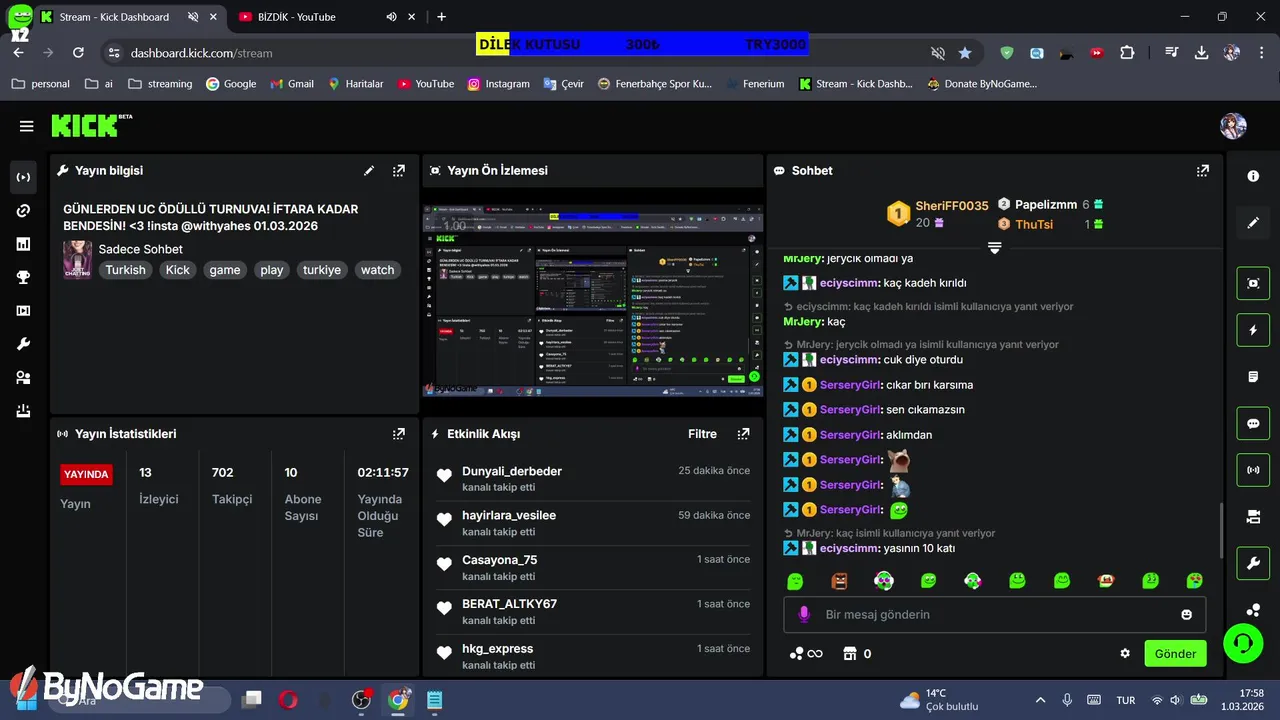
Task: Toggle the chat bubble widget in right sidebar
Action: (x=1253, y=423)
